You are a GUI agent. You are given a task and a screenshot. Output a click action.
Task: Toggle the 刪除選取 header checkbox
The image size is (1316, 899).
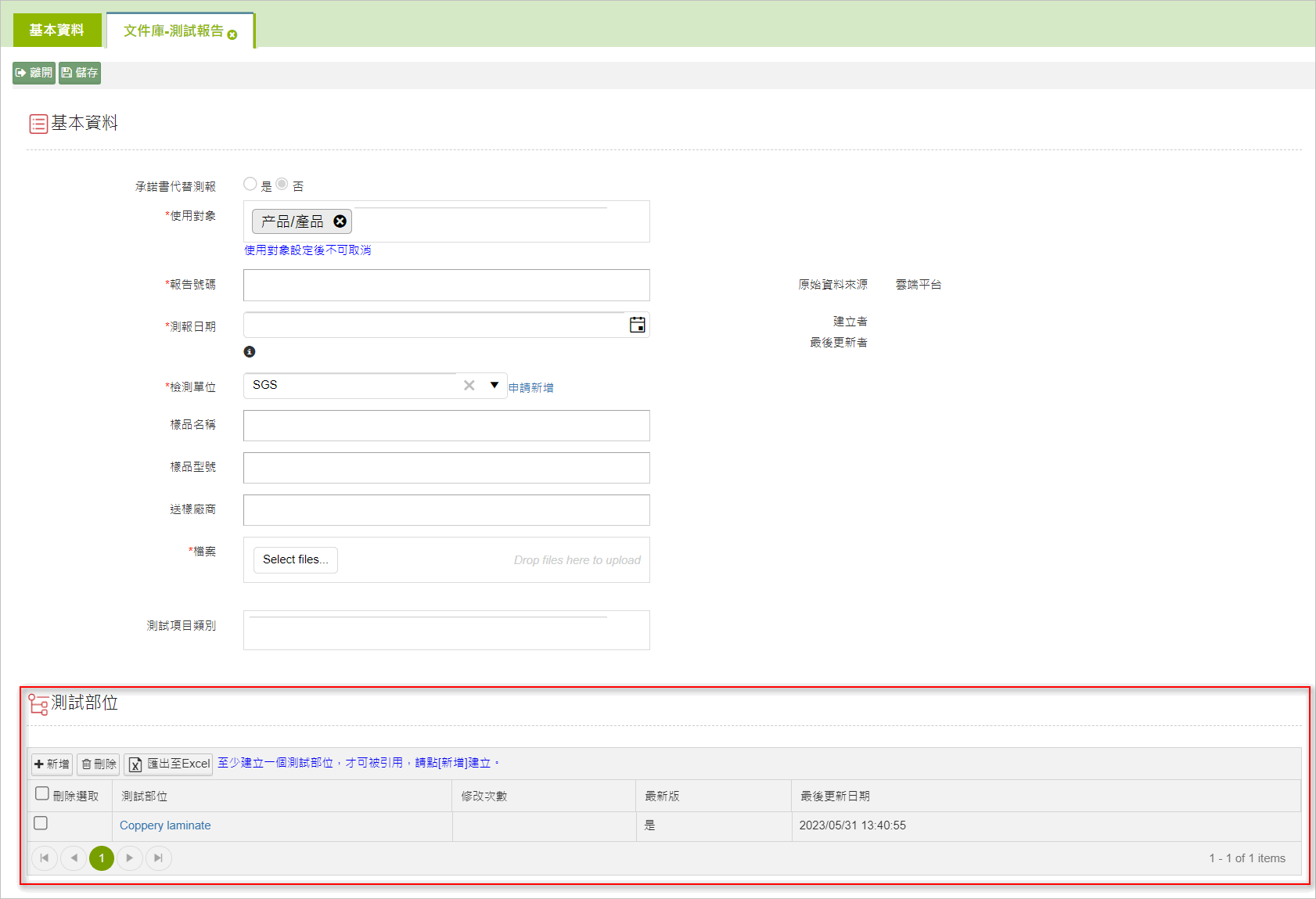tap(42, 793)
